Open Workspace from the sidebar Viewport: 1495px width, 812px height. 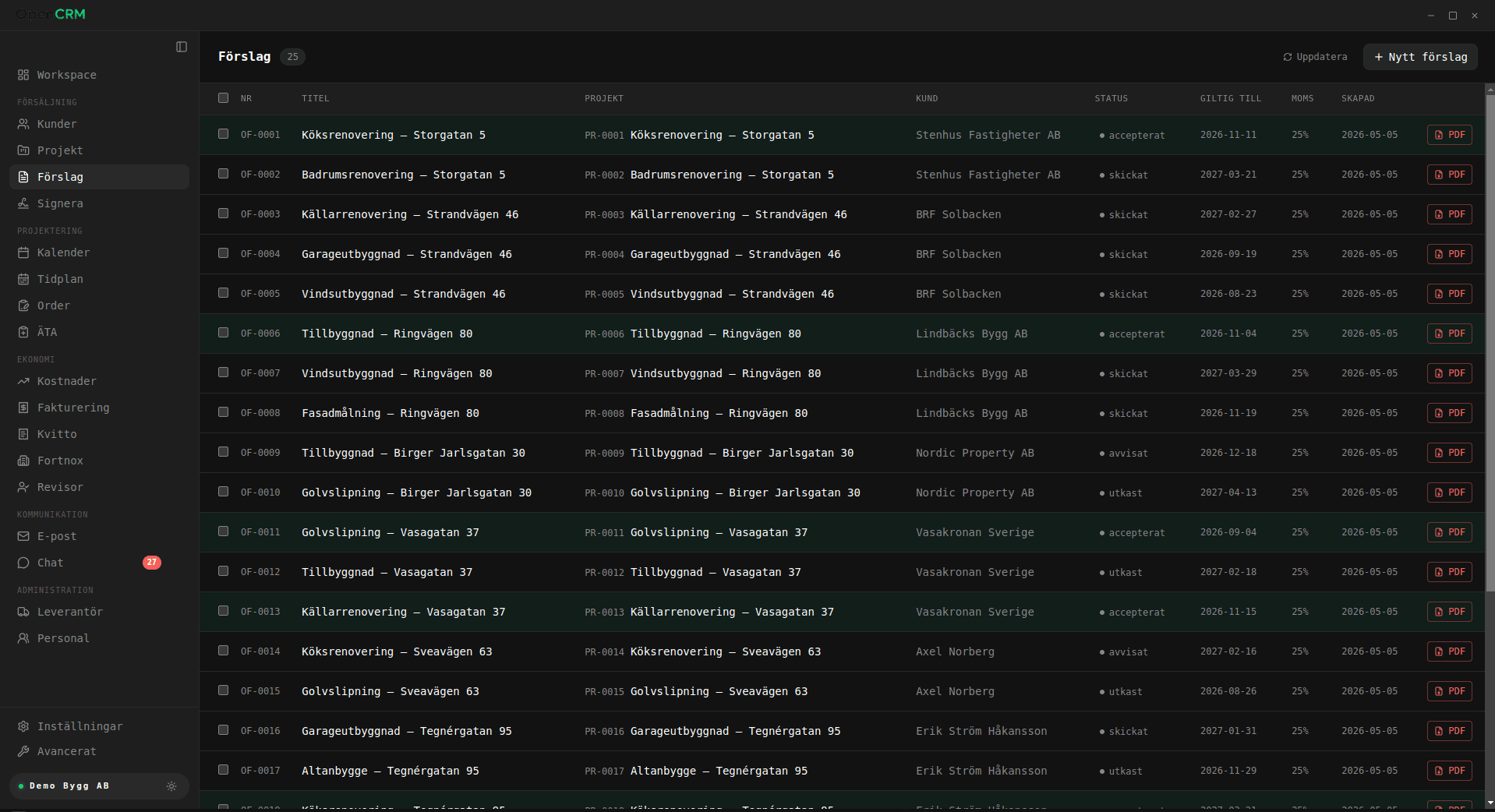100,75
